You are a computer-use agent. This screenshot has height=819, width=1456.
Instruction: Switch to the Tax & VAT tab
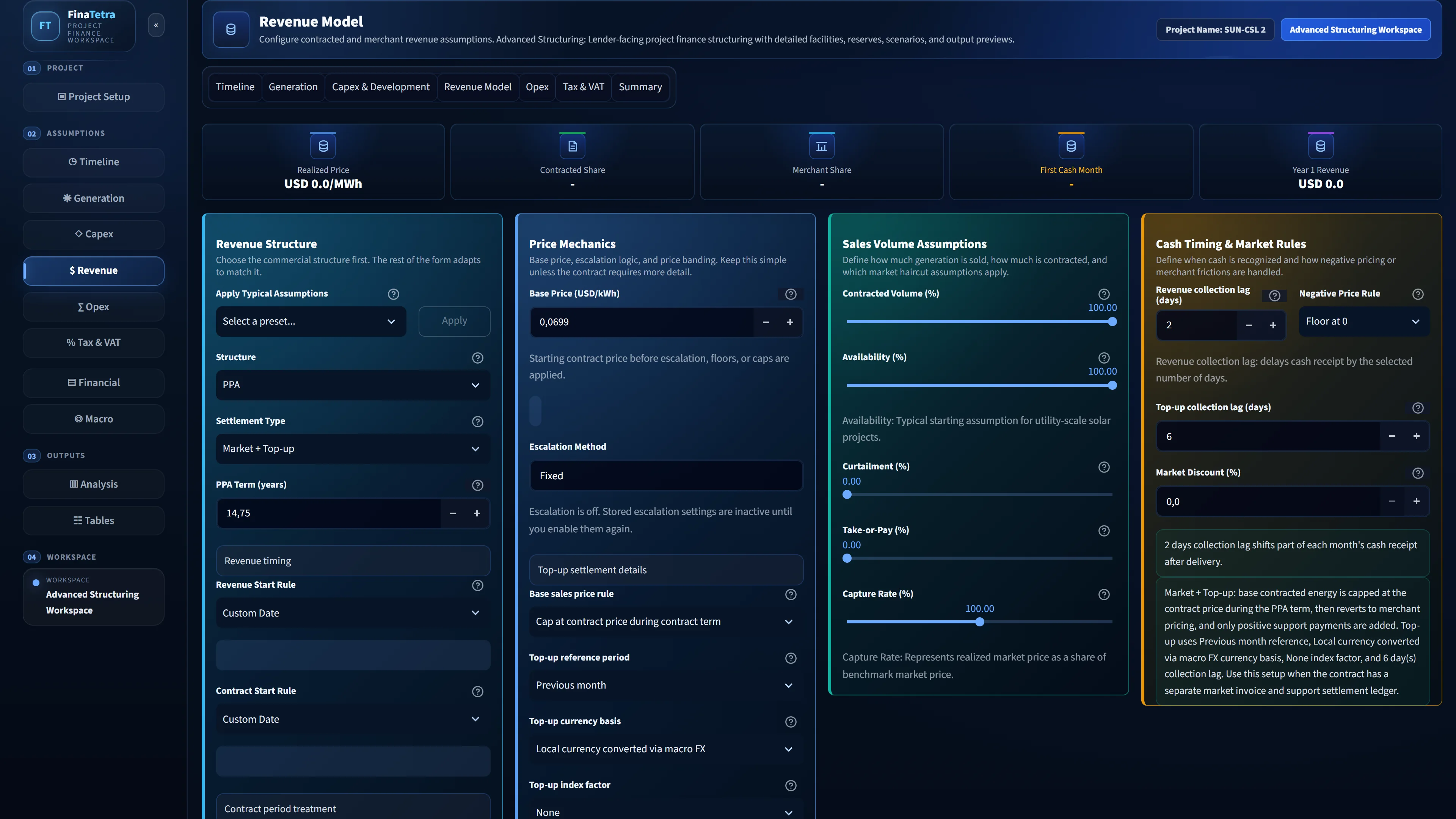[x=583, y=87]
